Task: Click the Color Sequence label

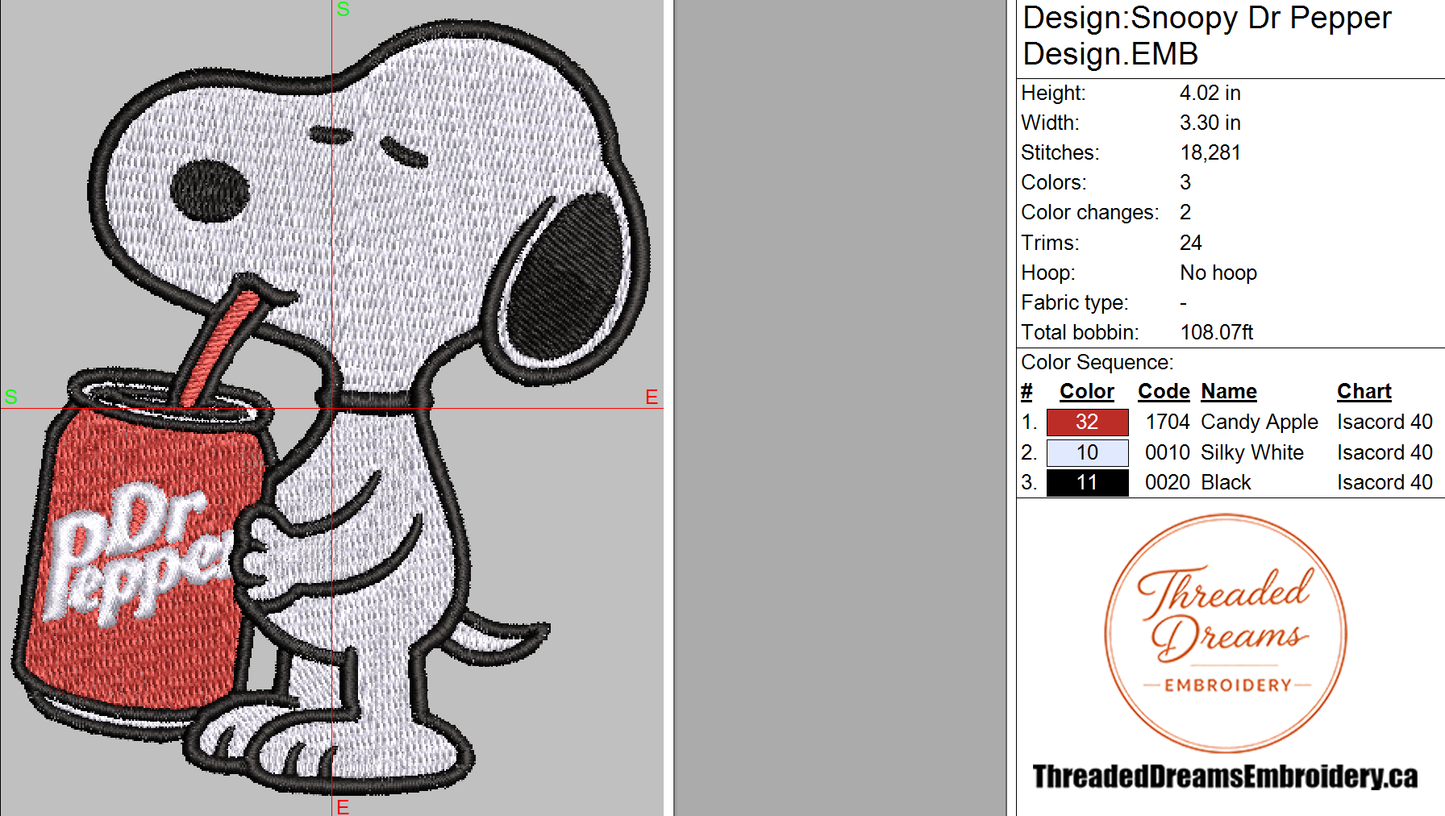Action: (1097, 363)
